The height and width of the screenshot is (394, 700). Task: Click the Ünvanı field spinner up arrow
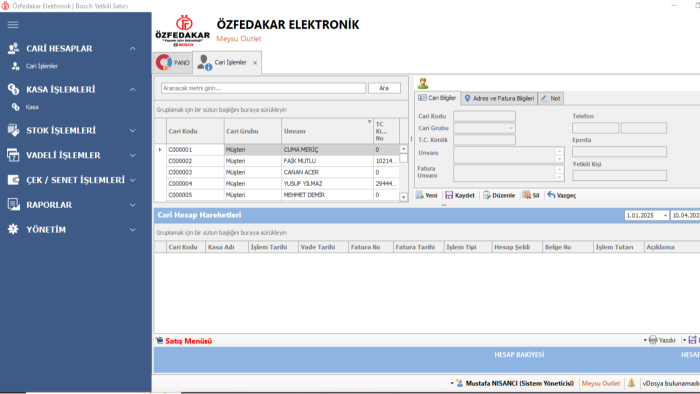click(559, 151)
